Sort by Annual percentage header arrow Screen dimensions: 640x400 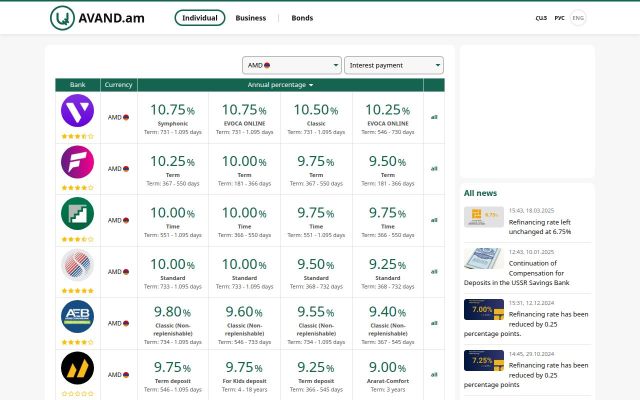click(x=311, y=85)
